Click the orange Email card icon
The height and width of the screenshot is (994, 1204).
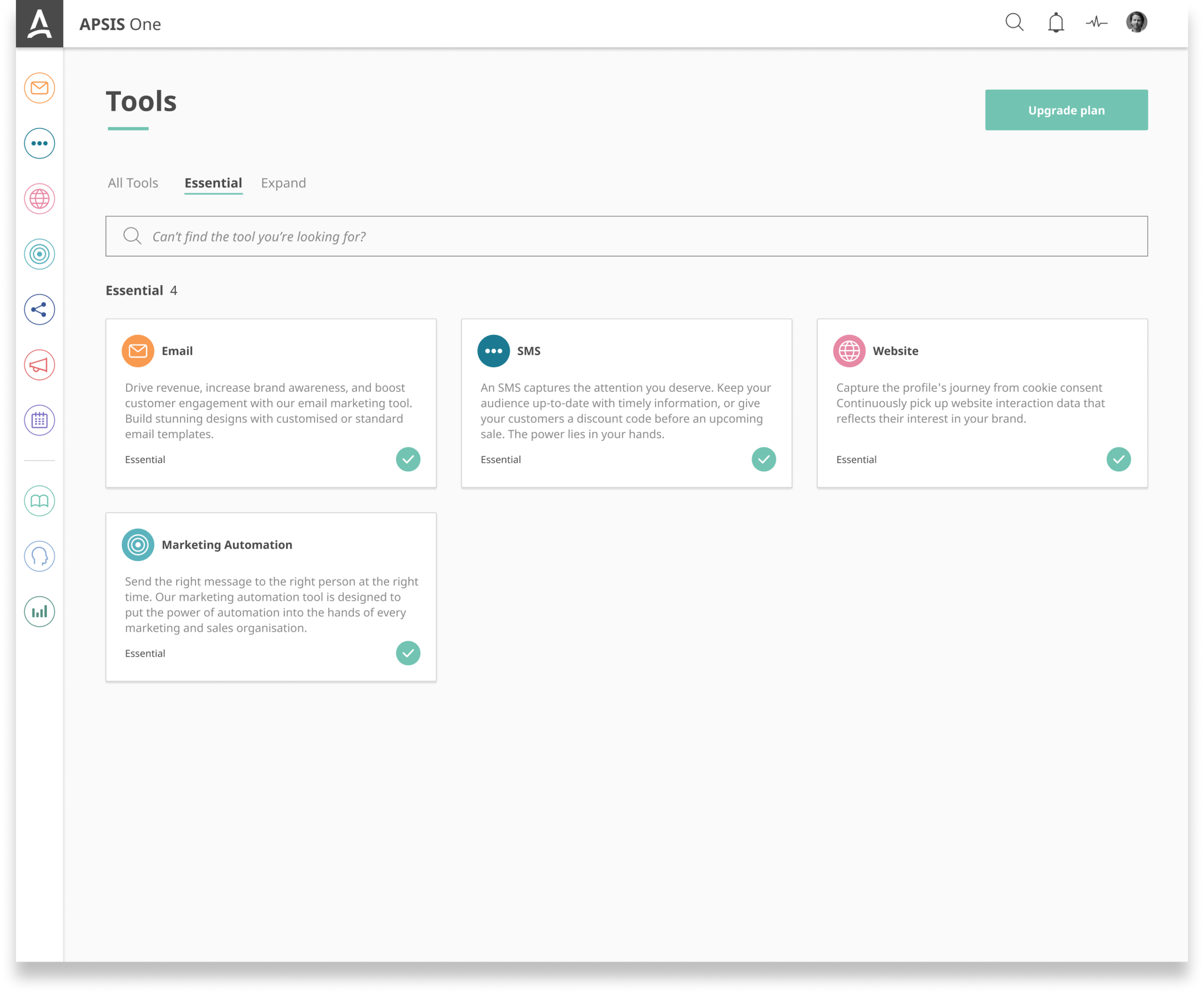[x=138, y=351]
